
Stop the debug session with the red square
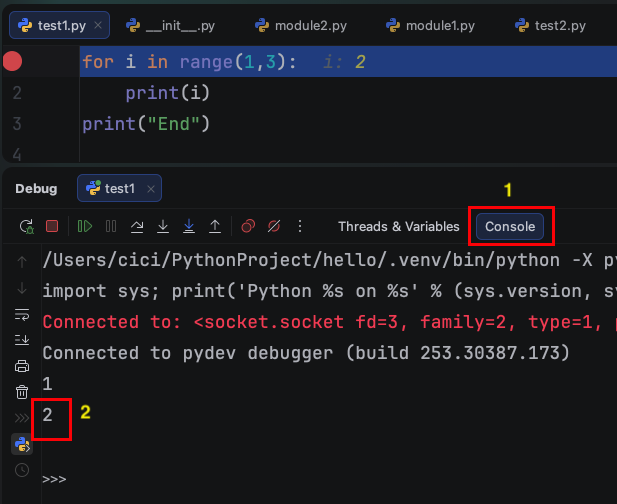(52, 227)
